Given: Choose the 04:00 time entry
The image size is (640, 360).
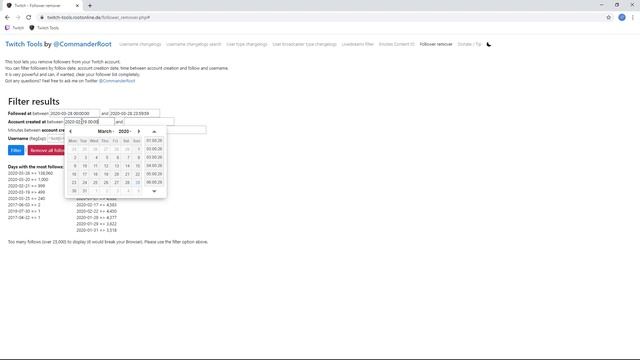Looking at the screenshot, I should point(154,166).
